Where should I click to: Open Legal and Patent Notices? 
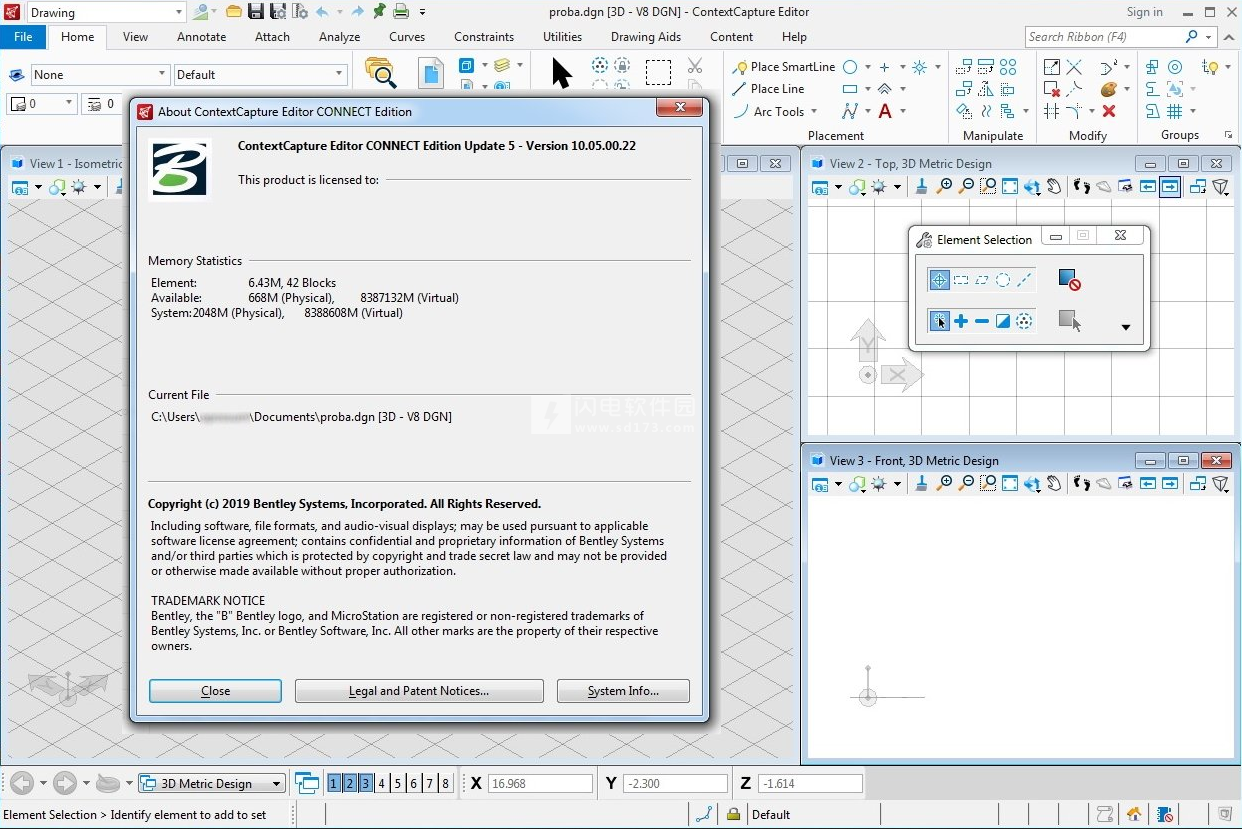[x=419, y=691]
